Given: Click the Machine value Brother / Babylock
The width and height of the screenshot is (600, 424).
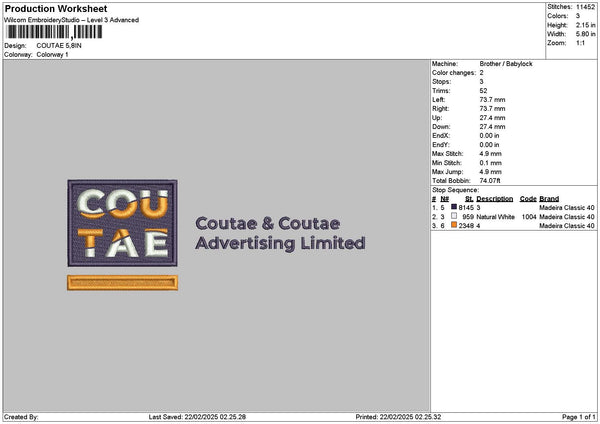Looking at the screenshot, I should [508, 63].
